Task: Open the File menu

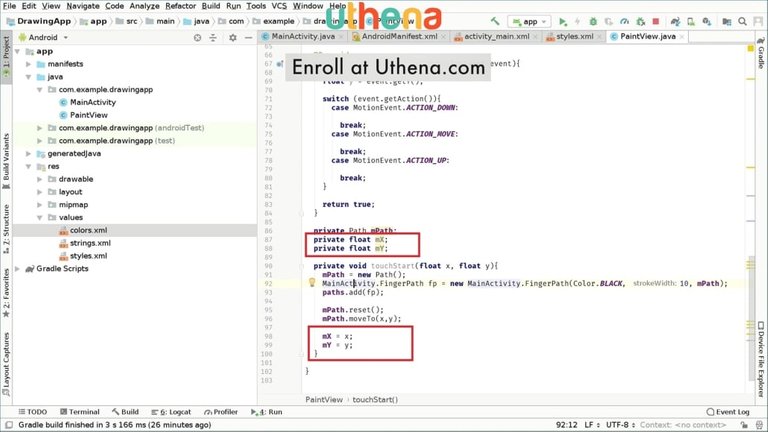Action: [x=9, y=6]
